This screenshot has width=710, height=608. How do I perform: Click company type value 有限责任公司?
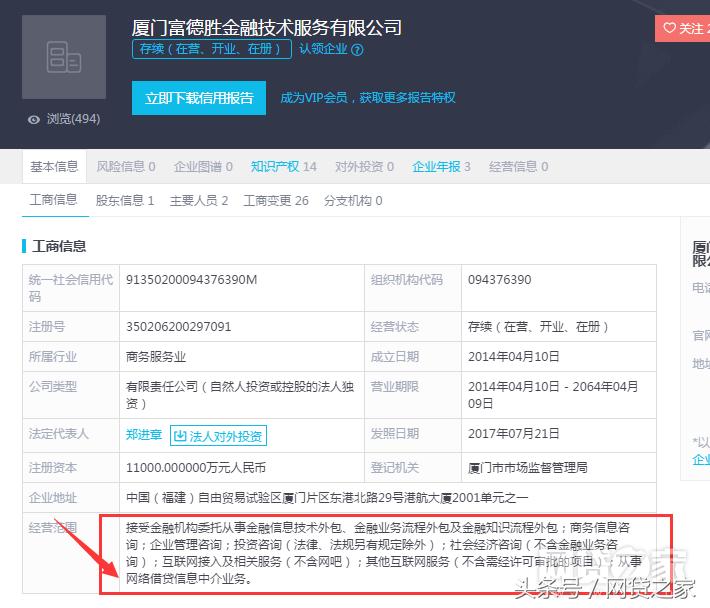point(240,395)
